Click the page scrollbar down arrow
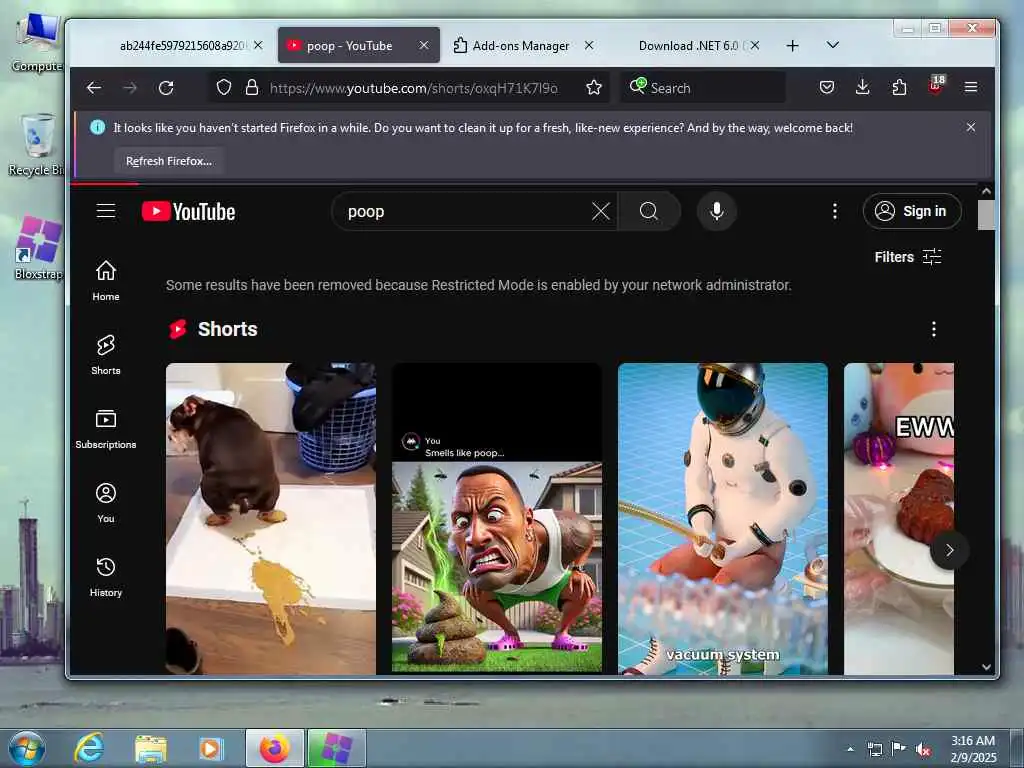The height and width of the screenshot is (768, 1024). pos(986,667)
